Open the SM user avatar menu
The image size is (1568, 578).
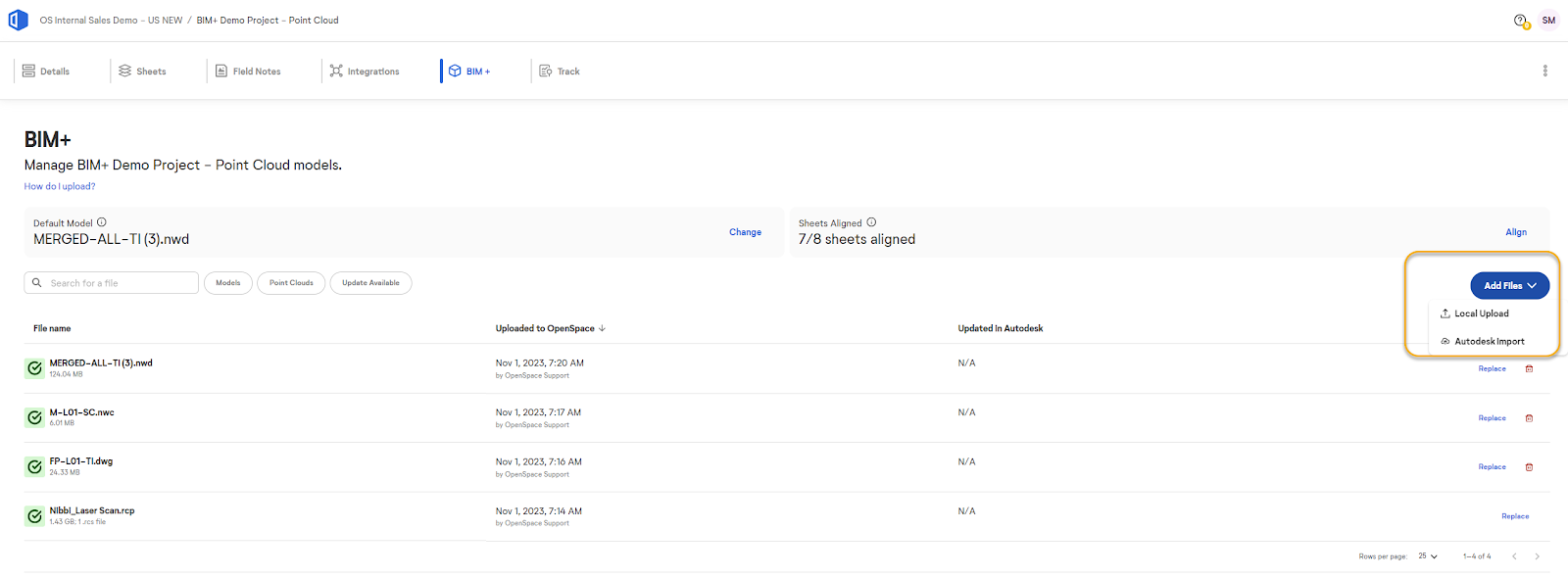tap(1548, 21)
